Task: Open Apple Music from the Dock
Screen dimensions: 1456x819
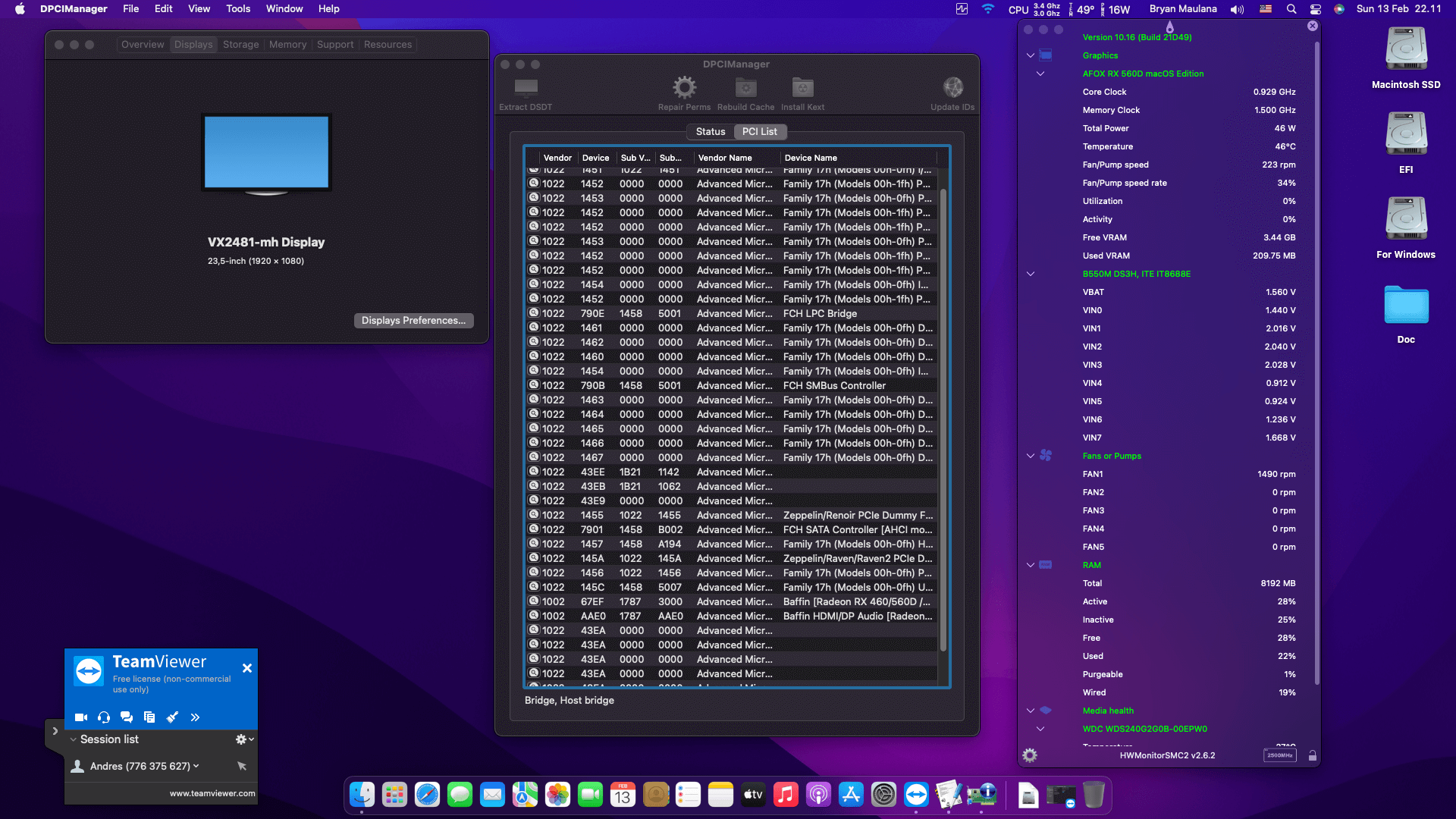Action: coord(786,795)
